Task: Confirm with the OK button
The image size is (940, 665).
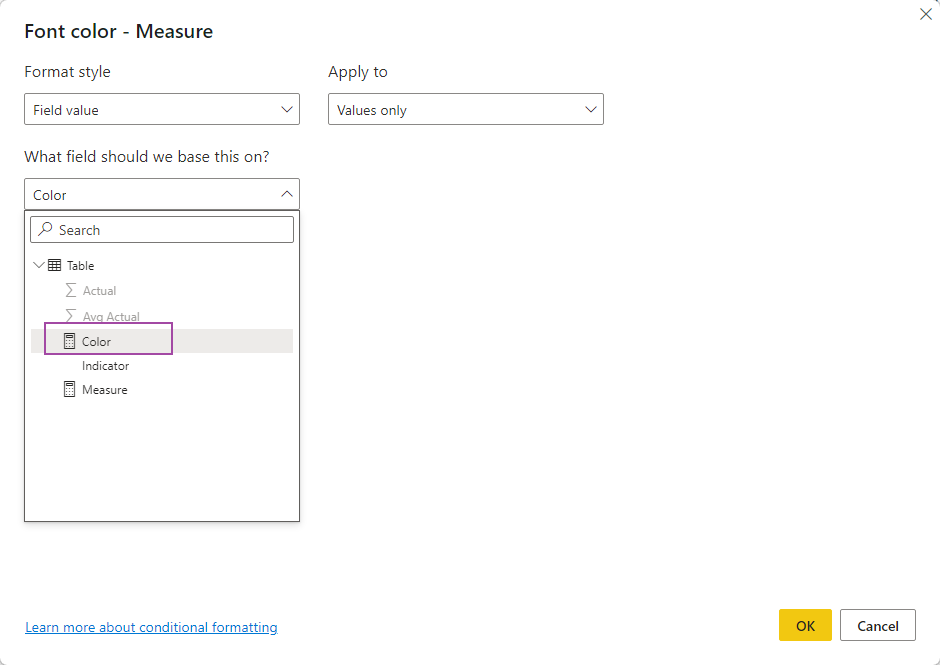Action: 805,625
